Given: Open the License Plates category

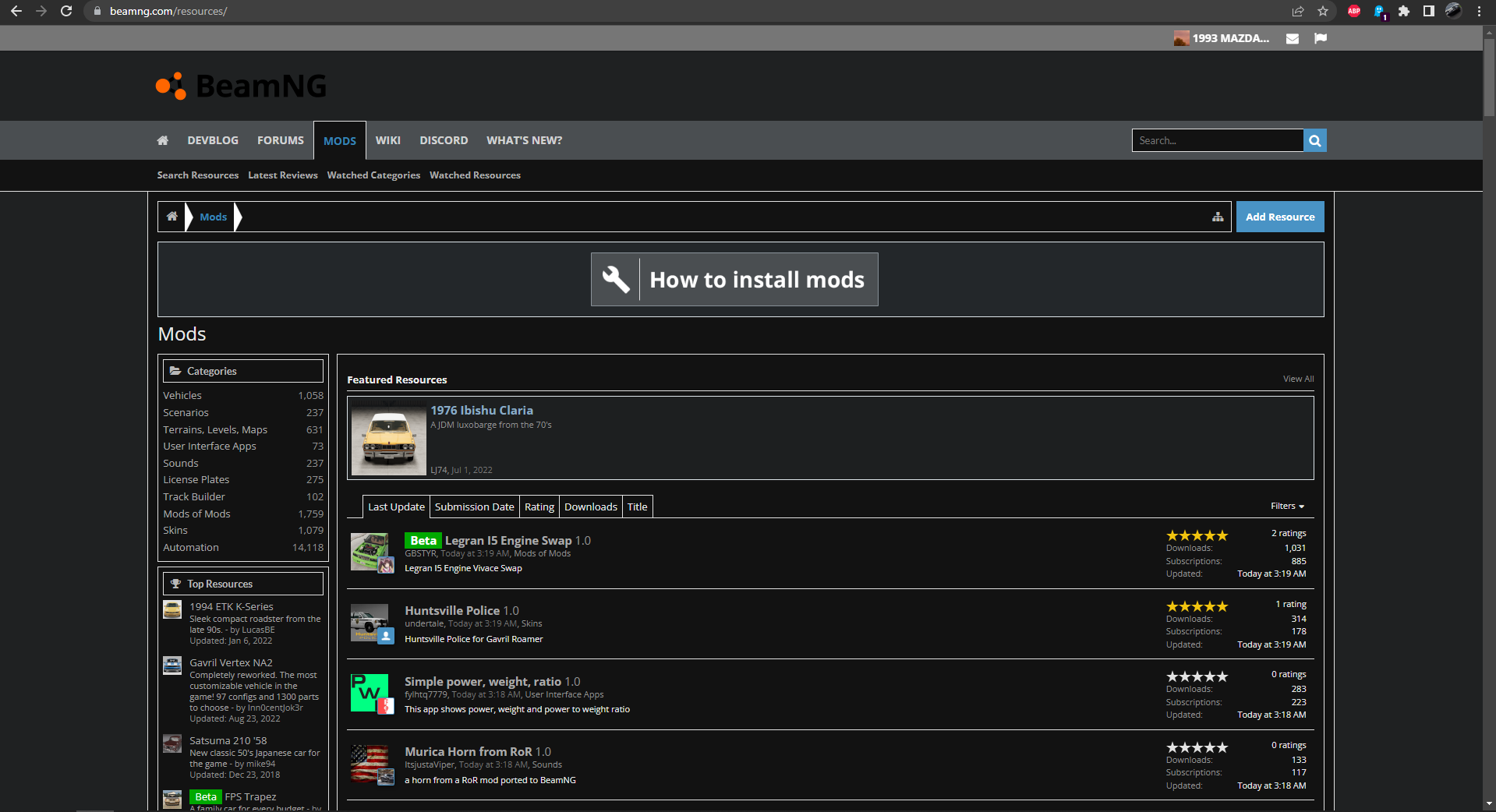Looking at the screenshot, I should 196,480.
